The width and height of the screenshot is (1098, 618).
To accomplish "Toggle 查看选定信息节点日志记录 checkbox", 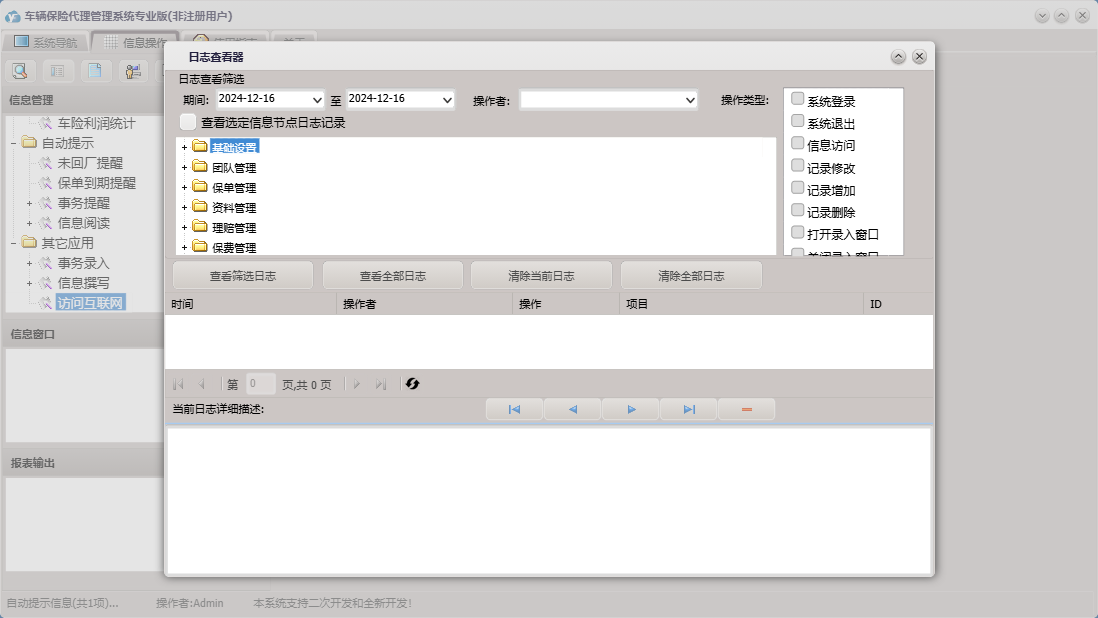I will coord(188,122).
